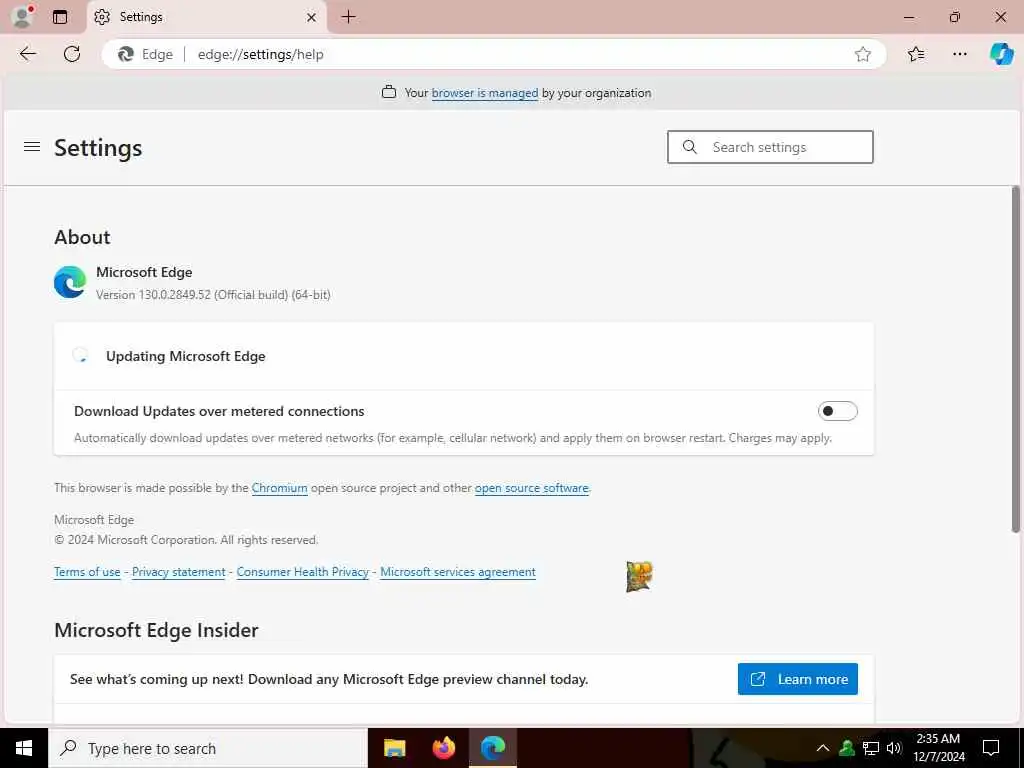
Task: Click the colorful pixel image near links
Action: [639, 577]
